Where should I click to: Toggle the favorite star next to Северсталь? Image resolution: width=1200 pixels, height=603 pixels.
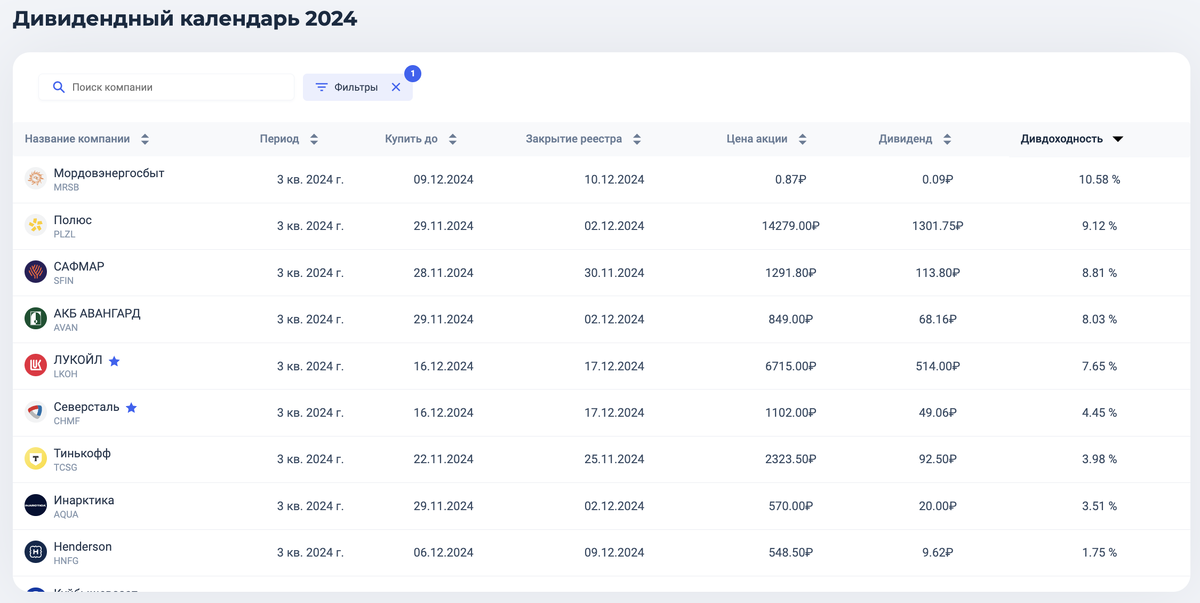coord(131,407)
